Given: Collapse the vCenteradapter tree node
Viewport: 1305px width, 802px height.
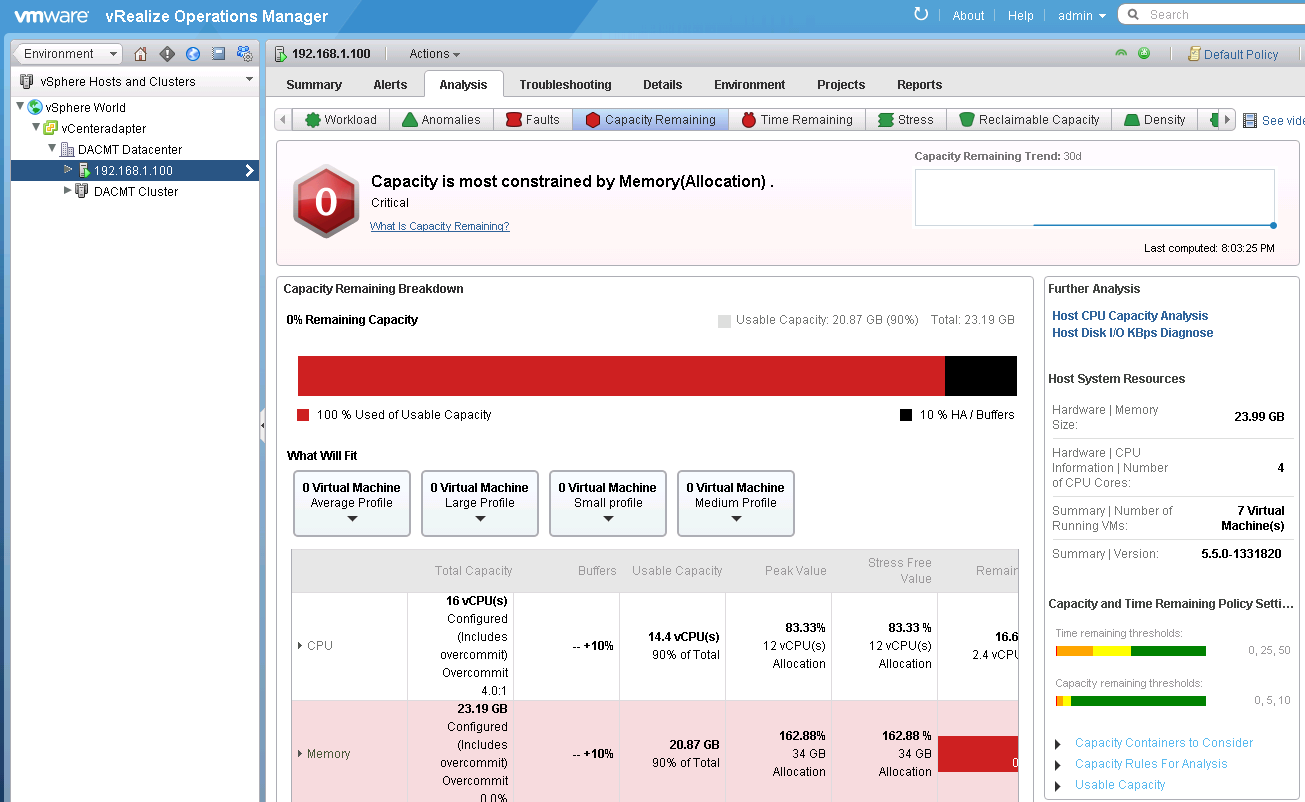Looking at the screenshot, I should (x=36, y=127).
